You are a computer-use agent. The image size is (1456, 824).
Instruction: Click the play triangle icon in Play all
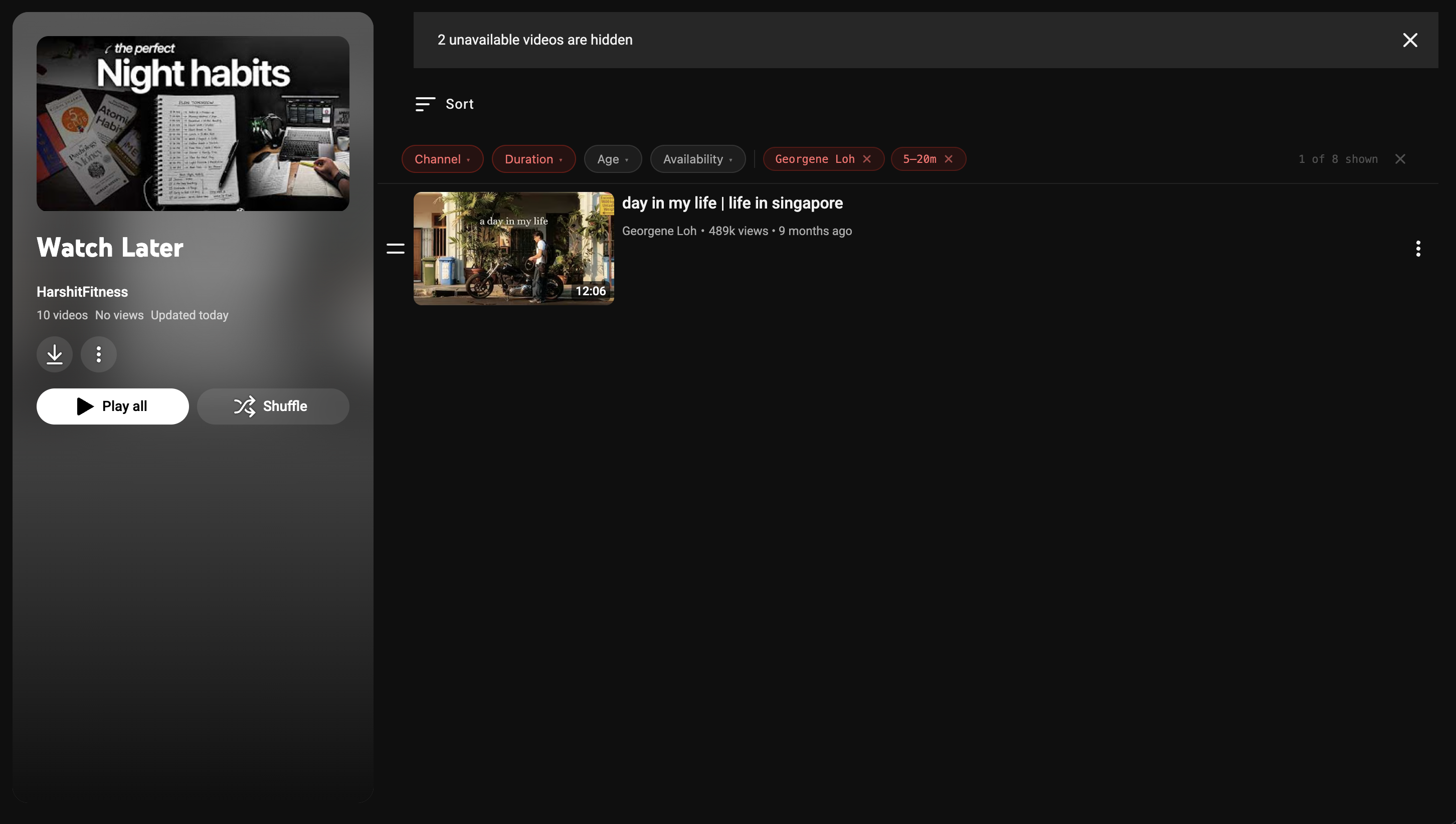tap(84, 406)
